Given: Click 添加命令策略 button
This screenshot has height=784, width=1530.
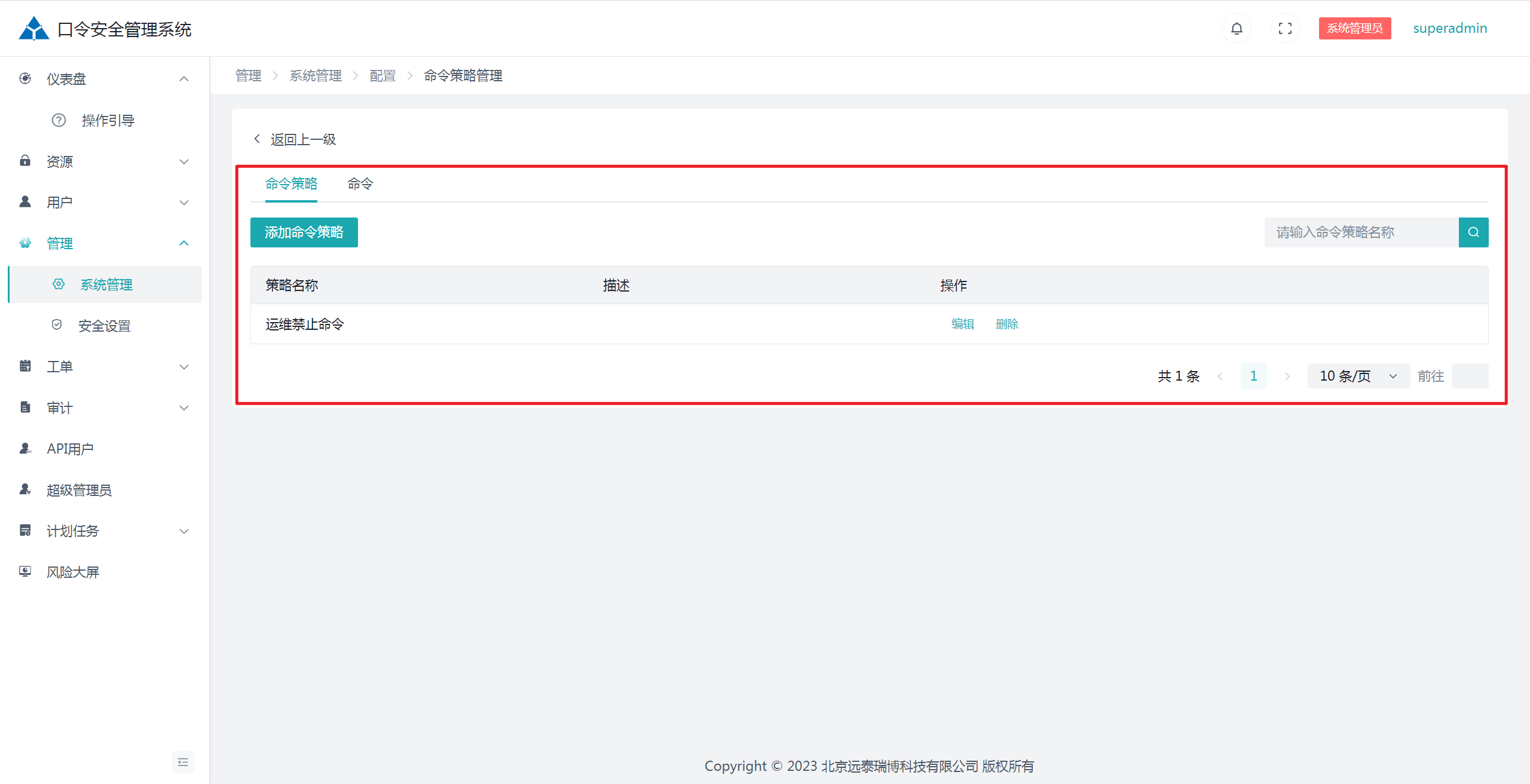Looking at the screenshot, I should click(304, 232).
